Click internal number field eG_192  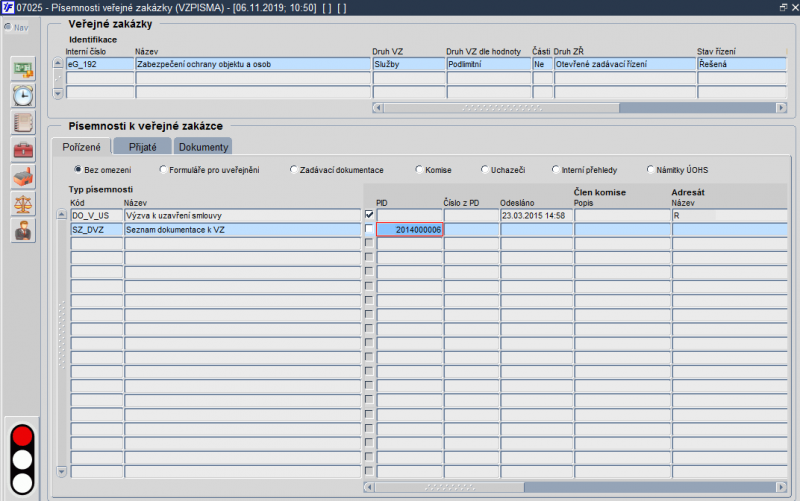pyautogui.click(x=100, y=64)
